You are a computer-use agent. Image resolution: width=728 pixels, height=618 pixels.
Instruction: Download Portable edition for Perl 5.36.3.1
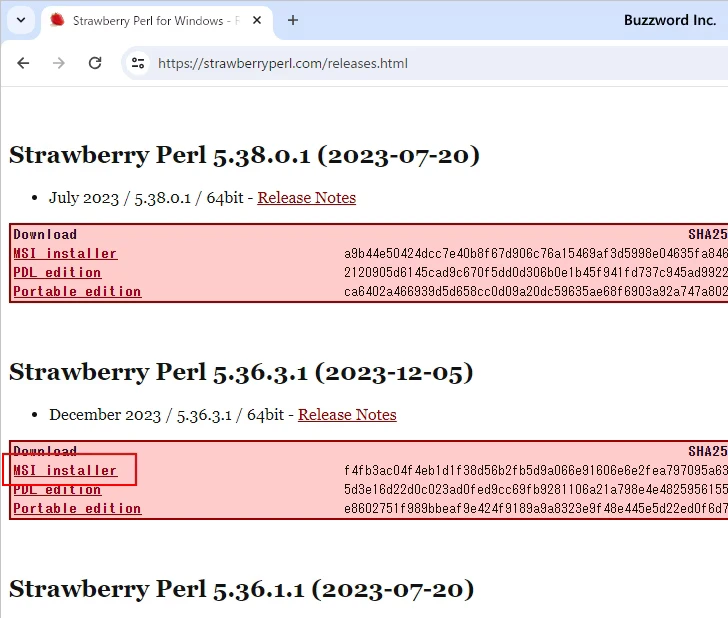coord(77,508)
